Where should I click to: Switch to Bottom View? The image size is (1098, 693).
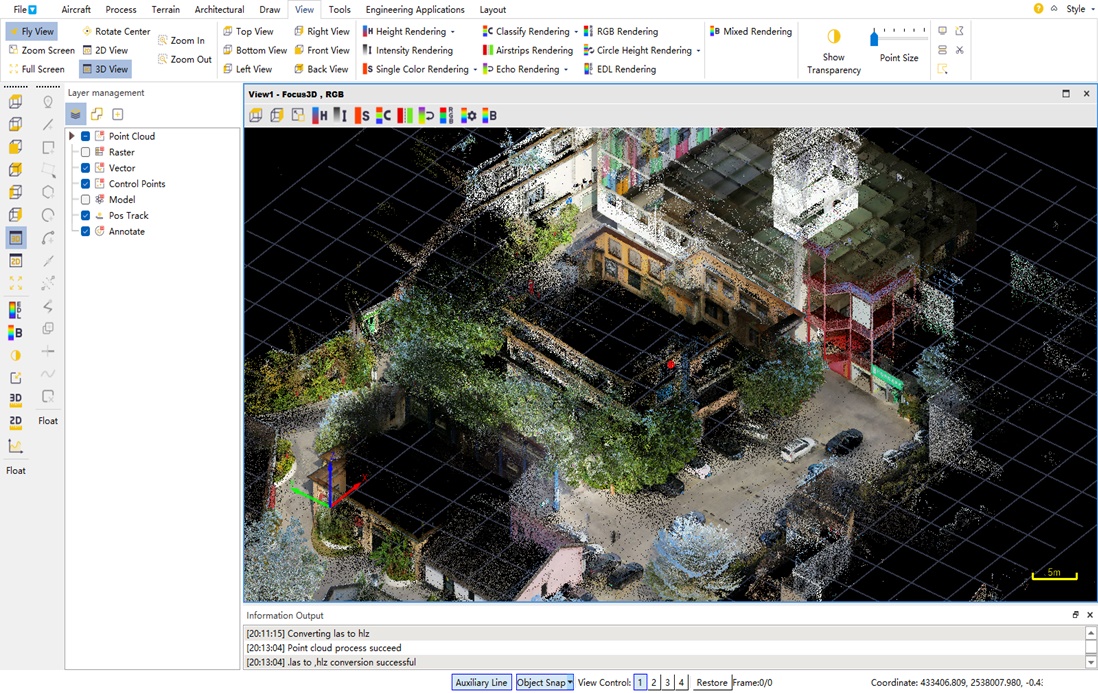(x=255, y=50)
